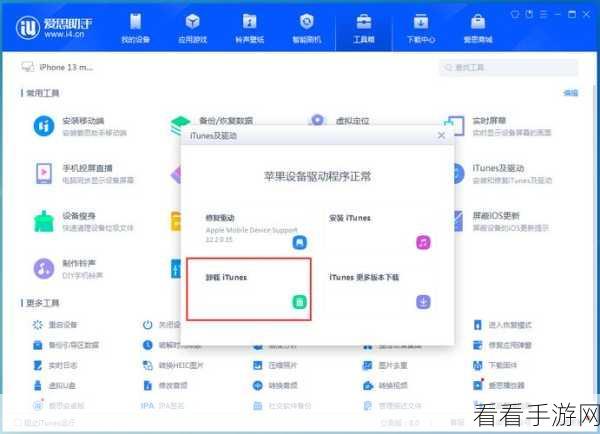This screenshot has width=600, height=434.
Task: Open 爱思商城 (i4 Store)
Action: (x=478, y=28)
